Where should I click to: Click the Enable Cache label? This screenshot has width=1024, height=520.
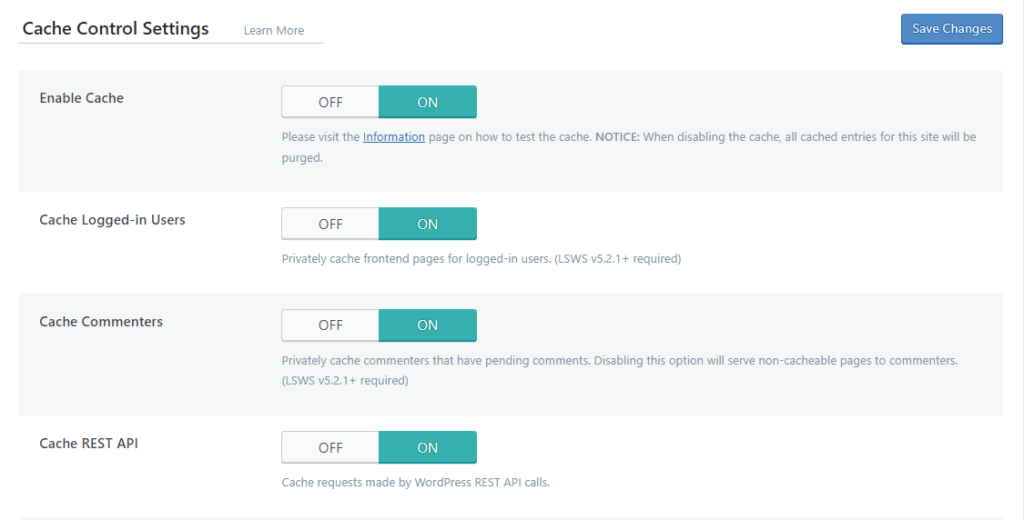[82, 98]
